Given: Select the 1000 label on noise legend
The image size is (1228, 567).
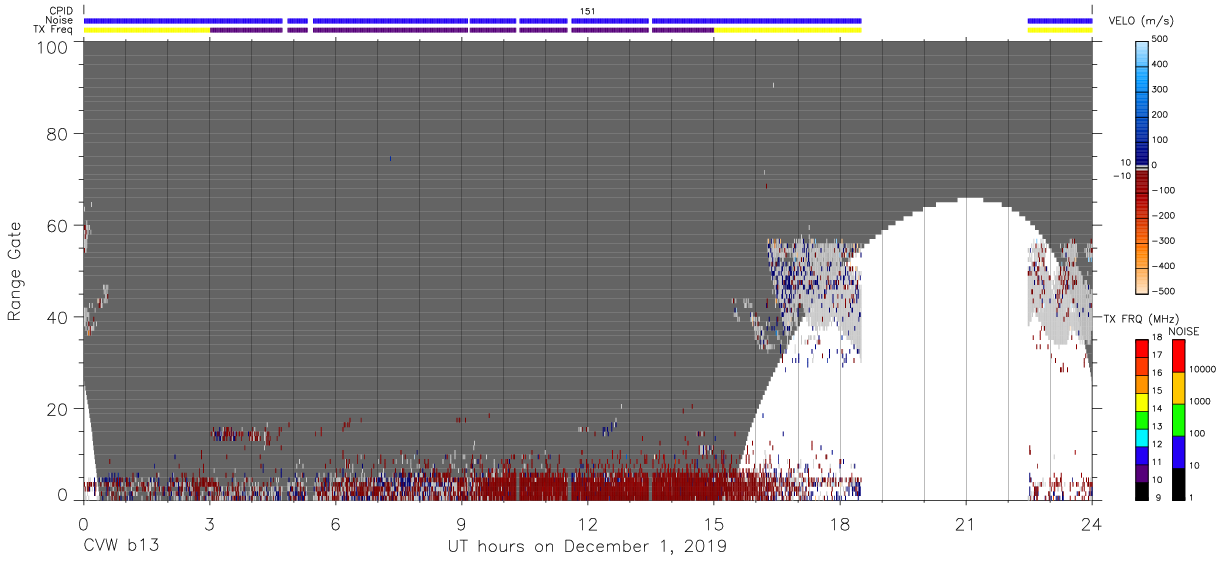Looking at the screenshot, I should click(x=1200, y=401).
